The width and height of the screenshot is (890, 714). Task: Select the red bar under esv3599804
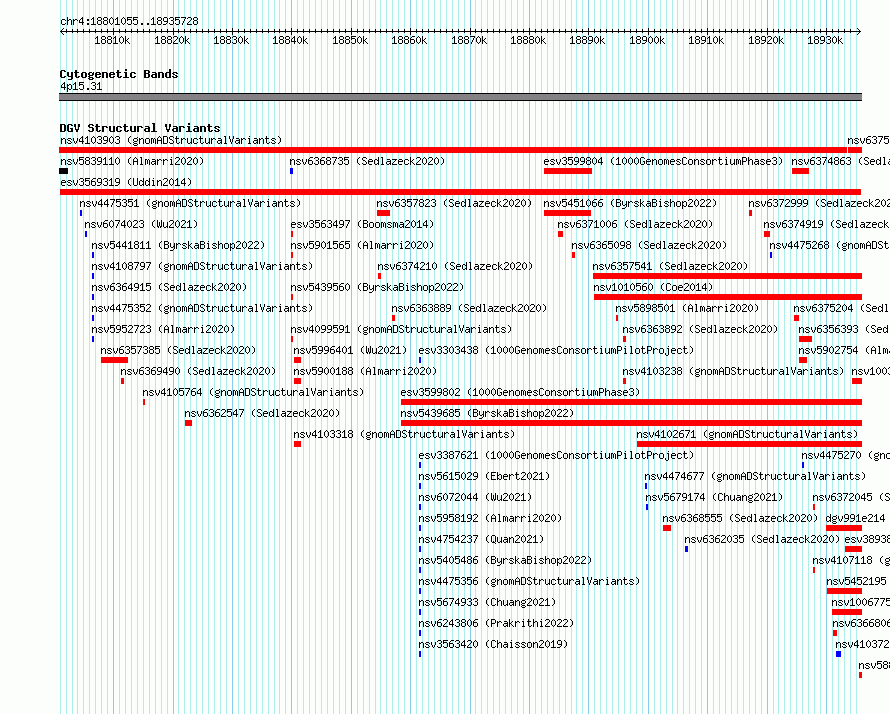[x=568, y=171]
